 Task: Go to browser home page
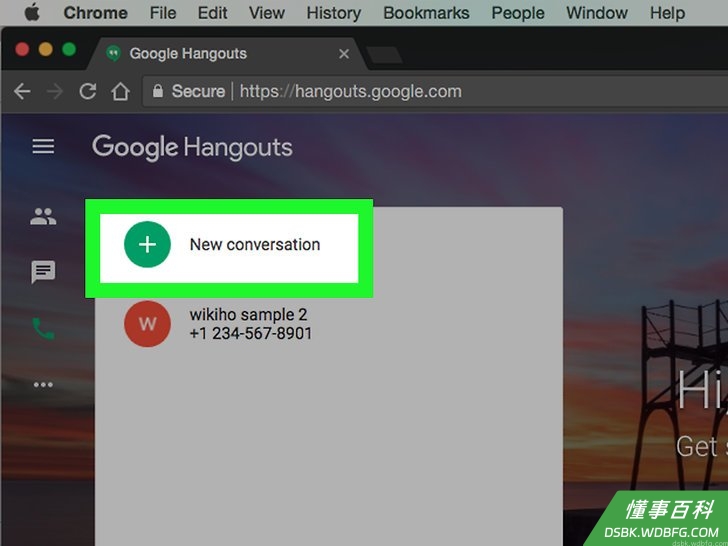coord(120,91)
